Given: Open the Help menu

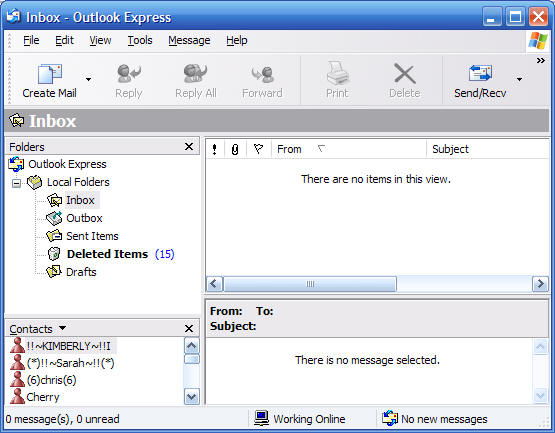Looking at the screenshot, I should coord(236,40).
